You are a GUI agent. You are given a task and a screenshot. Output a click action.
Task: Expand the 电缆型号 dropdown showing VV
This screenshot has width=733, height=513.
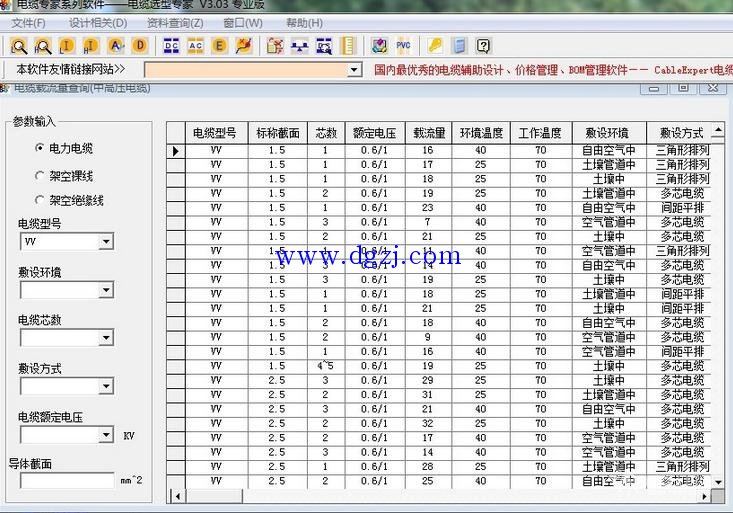pyautogui.click(x=106, y=242)
